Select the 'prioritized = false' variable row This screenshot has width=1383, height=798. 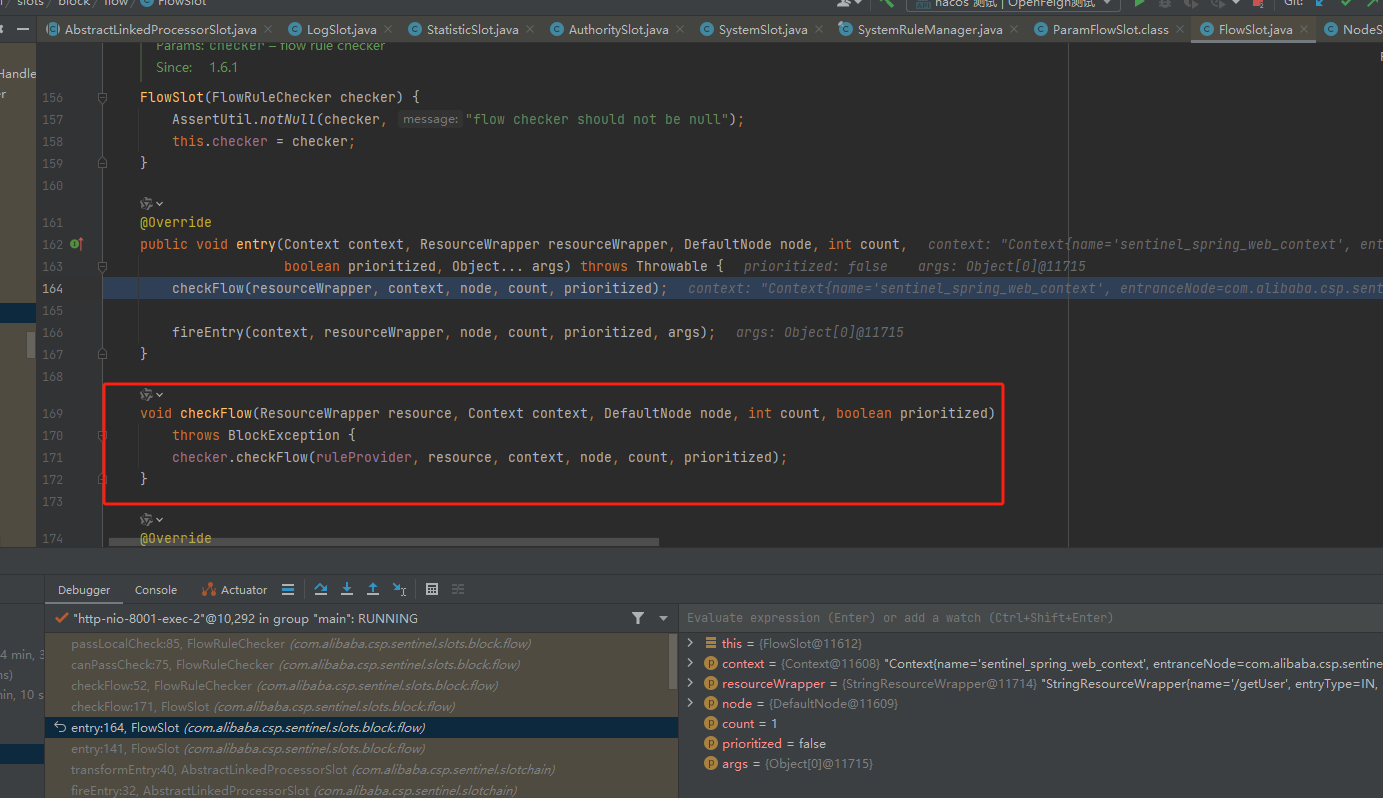pyautogui.click(x=1030, y=743)
